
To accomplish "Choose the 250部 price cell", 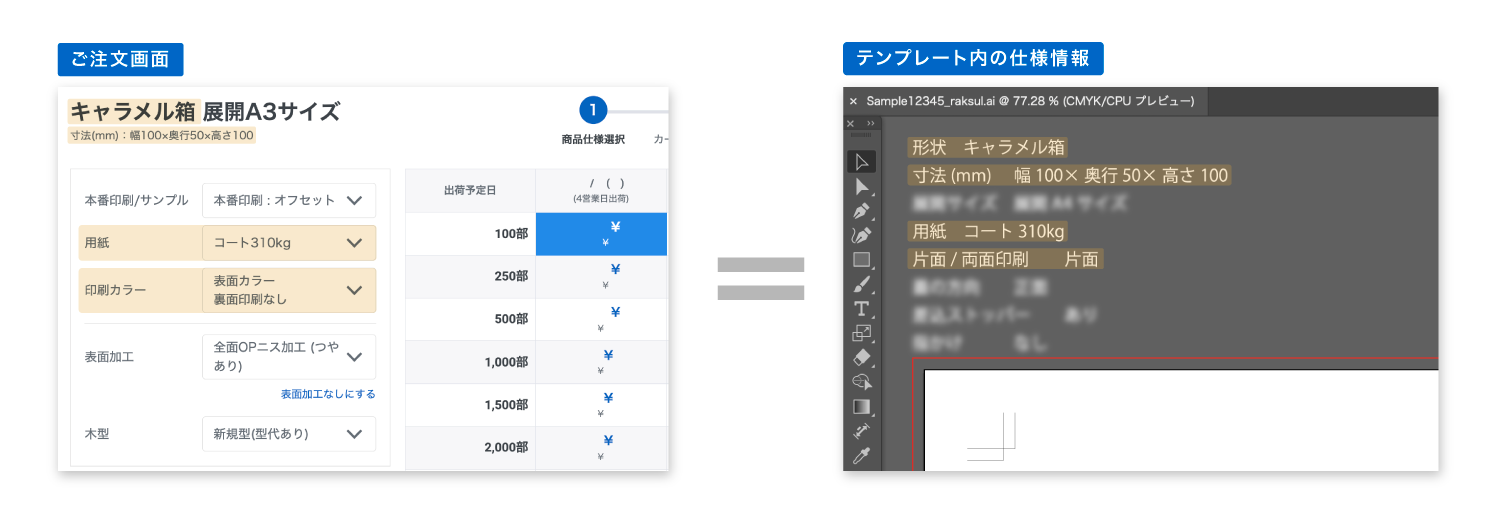I will tap(602, 277).
